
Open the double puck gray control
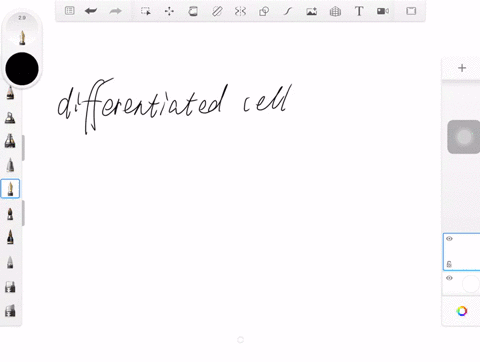pyautogui.click(x=464, y=137)
